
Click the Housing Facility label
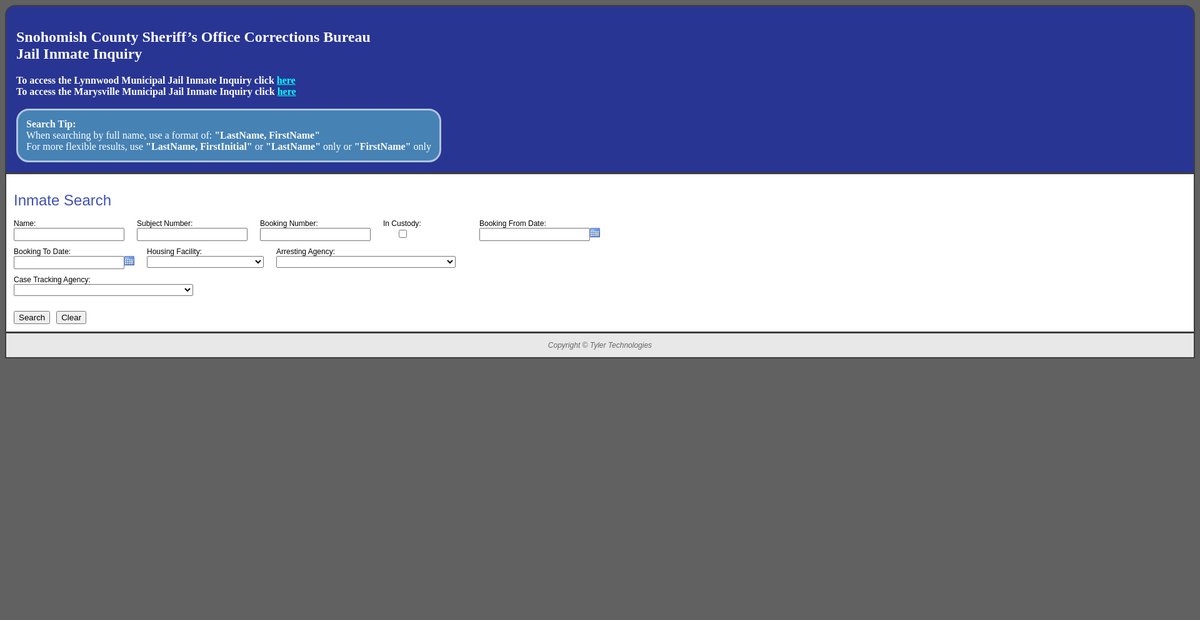(174, 251)
